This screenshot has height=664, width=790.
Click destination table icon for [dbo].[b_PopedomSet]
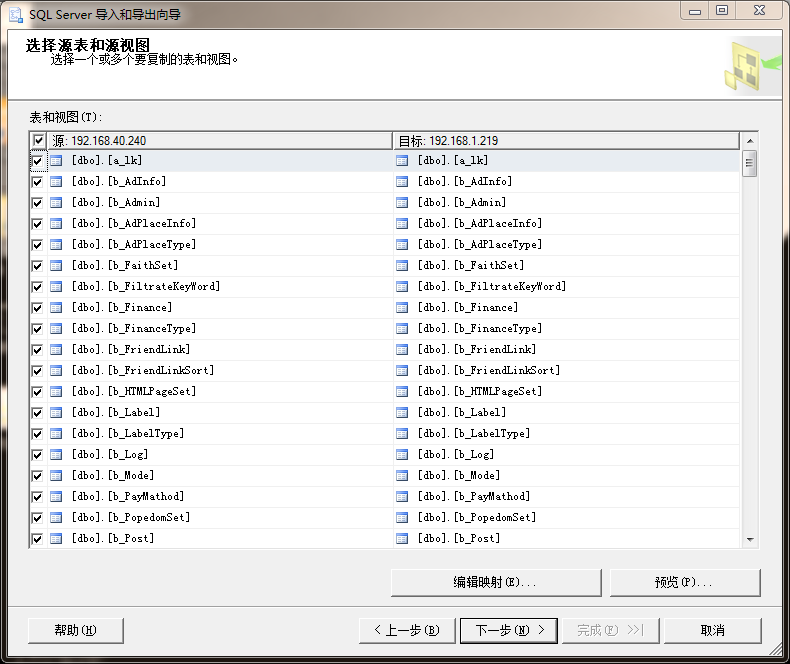point(402,518)
